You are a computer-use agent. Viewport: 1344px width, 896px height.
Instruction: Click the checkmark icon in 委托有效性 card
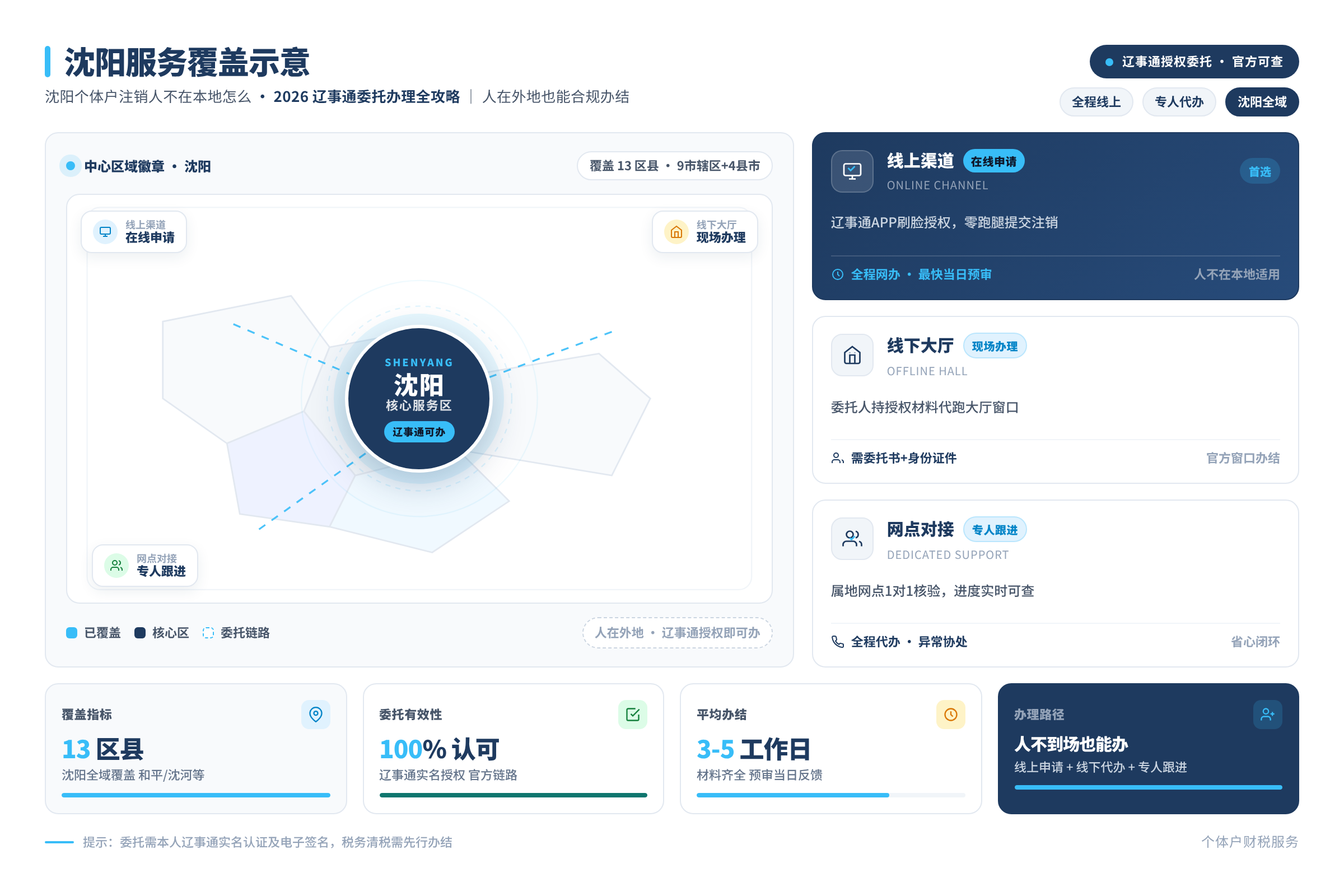click(x=633, y=715)
